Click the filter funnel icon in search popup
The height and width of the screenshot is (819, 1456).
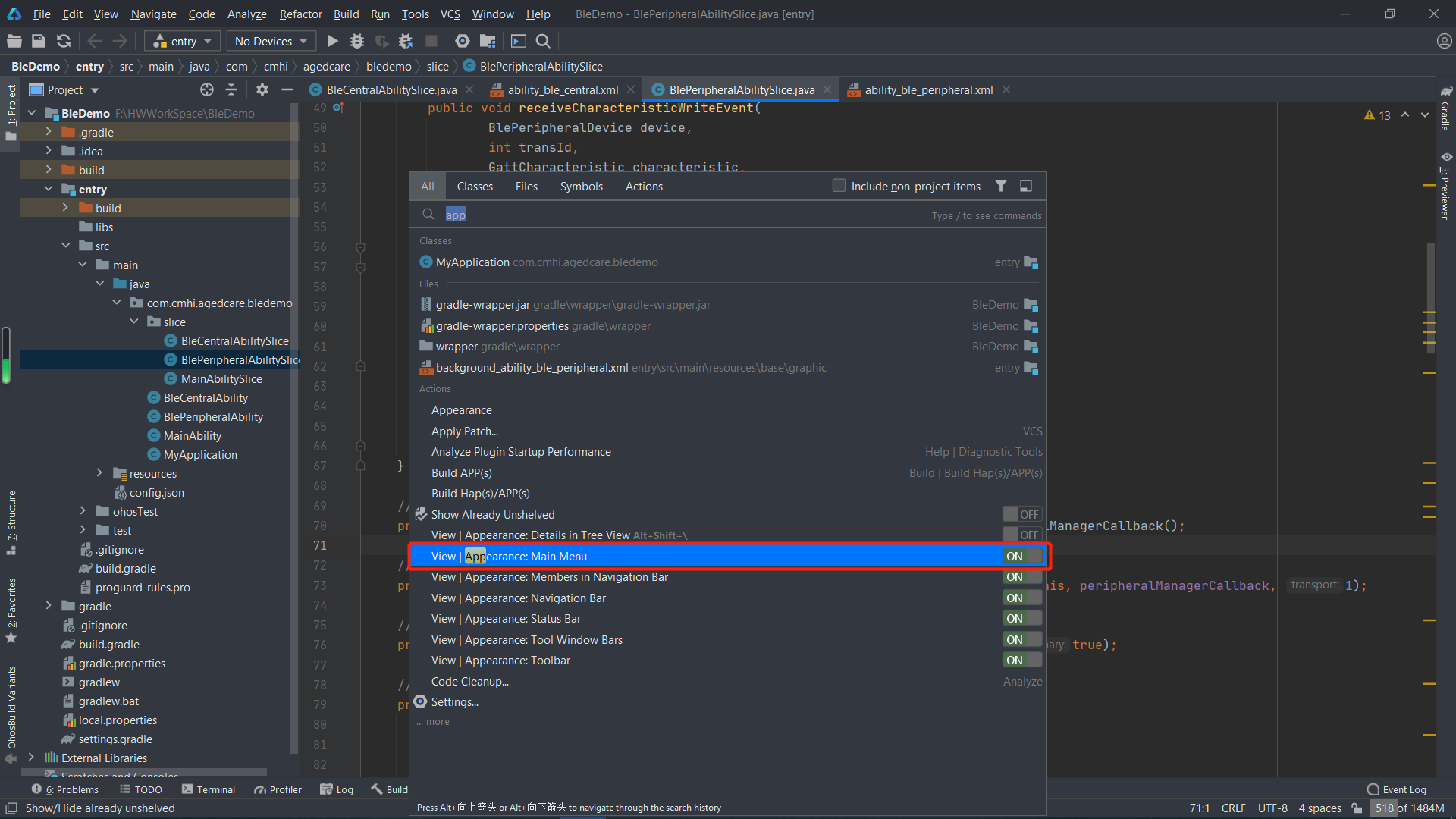click(x=1001, y=186)
